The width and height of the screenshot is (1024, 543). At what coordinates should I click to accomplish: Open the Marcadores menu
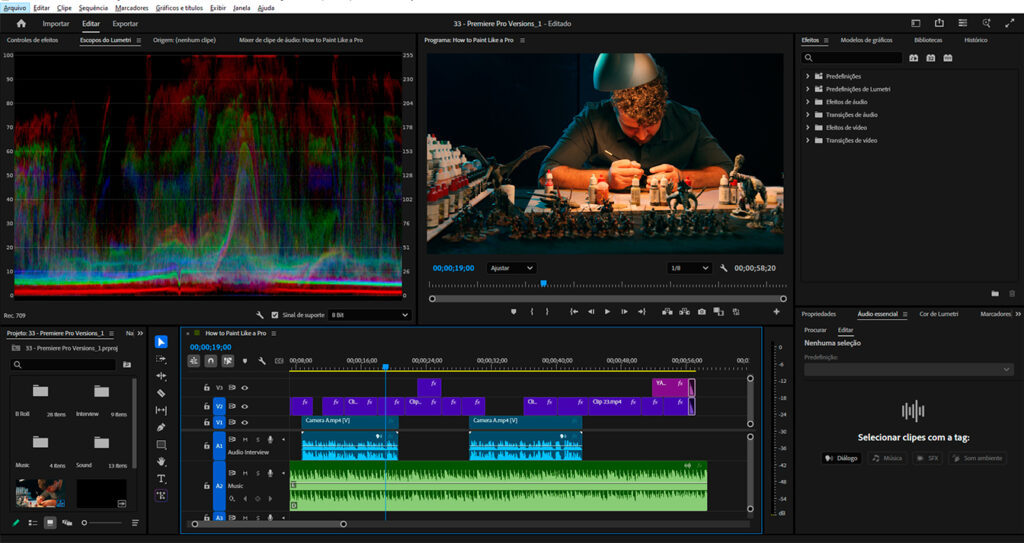tap(131, 8)
